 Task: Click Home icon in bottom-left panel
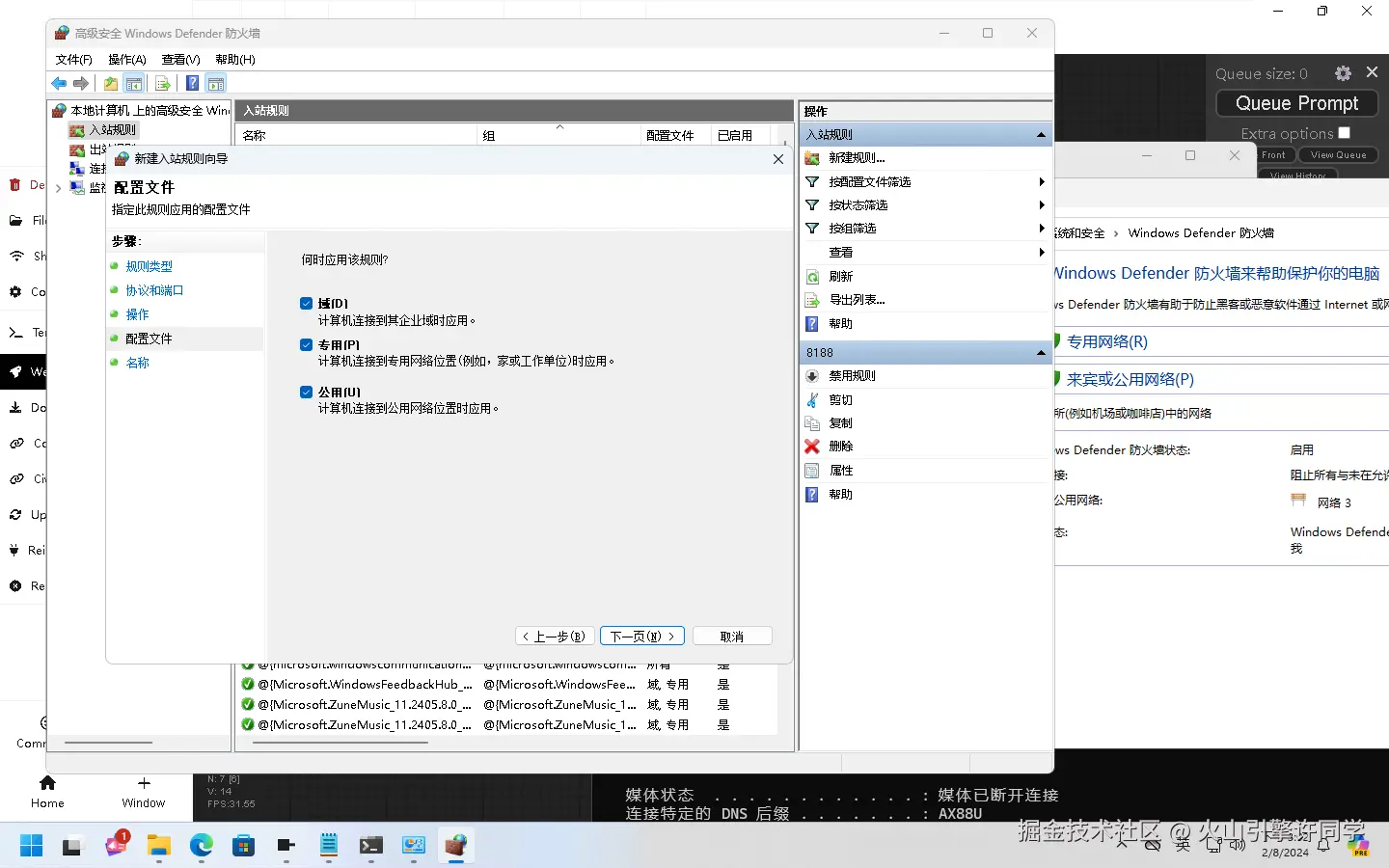click(47, 783)
